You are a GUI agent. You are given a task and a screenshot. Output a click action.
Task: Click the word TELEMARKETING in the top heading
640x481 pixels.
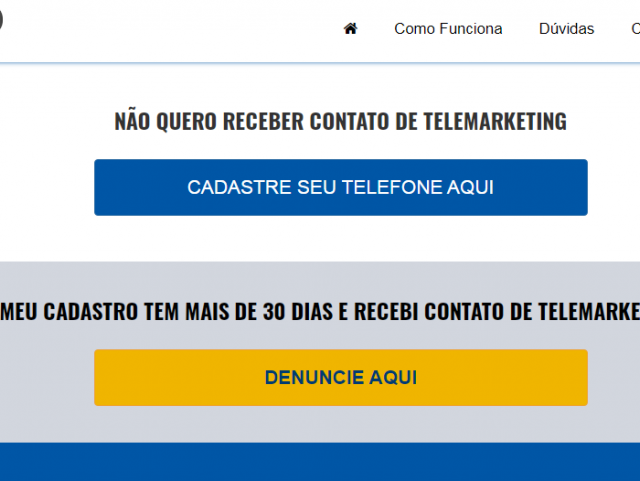click(x=495, y=122)
